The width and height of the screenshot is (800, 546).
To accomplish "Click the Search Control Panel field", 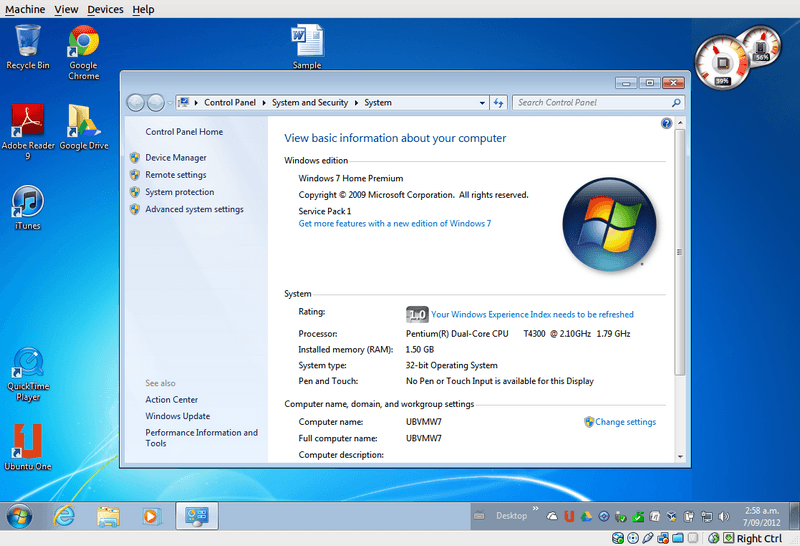I will click(592, 103).
